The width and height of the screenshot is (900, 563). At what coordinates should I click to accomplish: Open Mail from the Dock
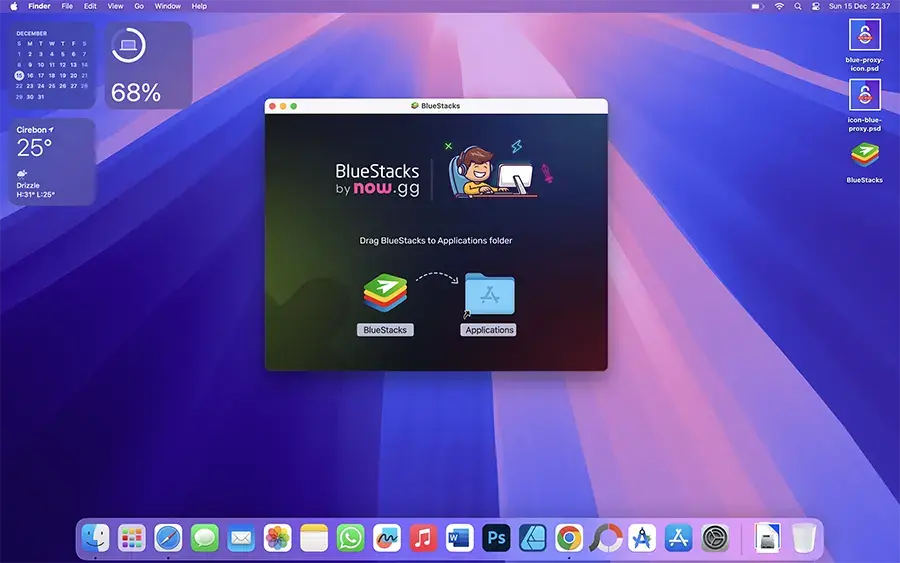click(x=241, y=538)
